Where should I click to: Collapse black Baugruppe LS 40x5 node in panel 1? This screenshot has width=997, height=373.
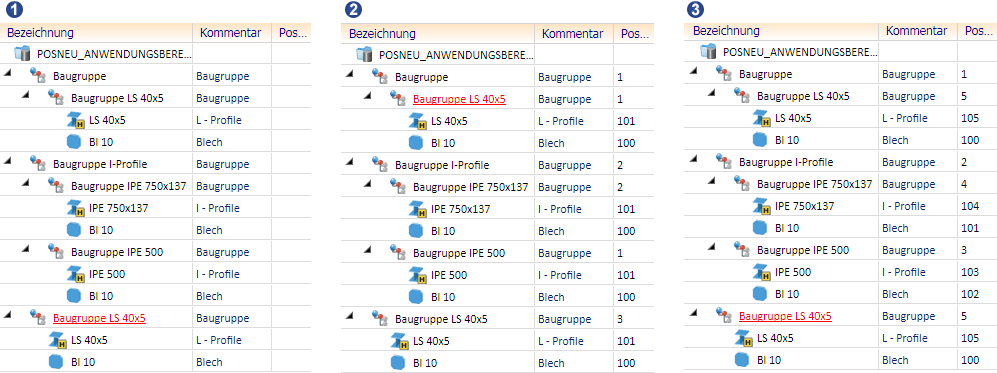coord(25,95)
